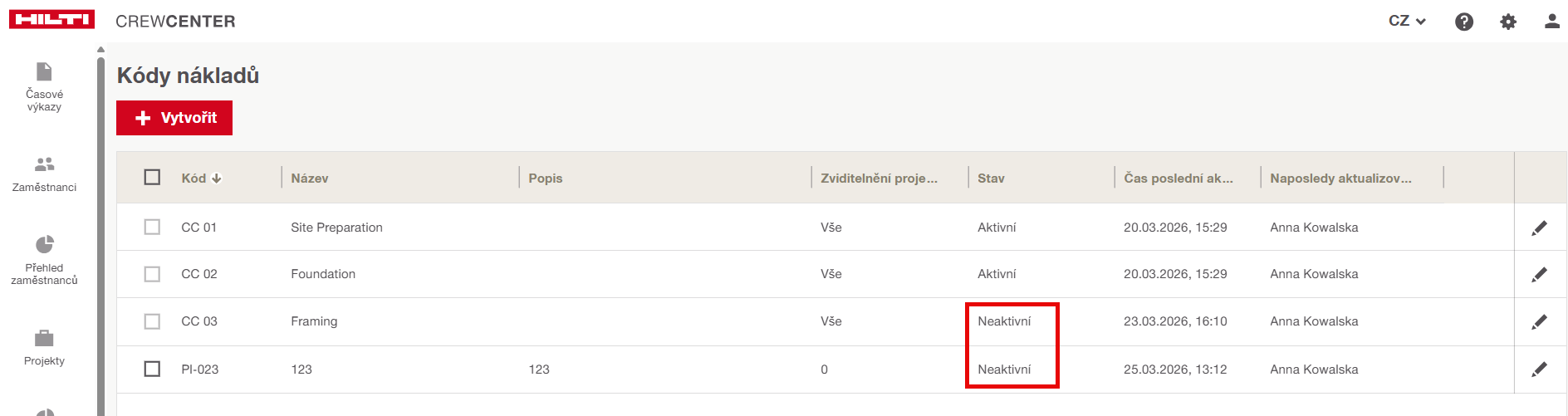
Task: Select the PI-023 row checkbox
Action: click(x=152, y=369)
